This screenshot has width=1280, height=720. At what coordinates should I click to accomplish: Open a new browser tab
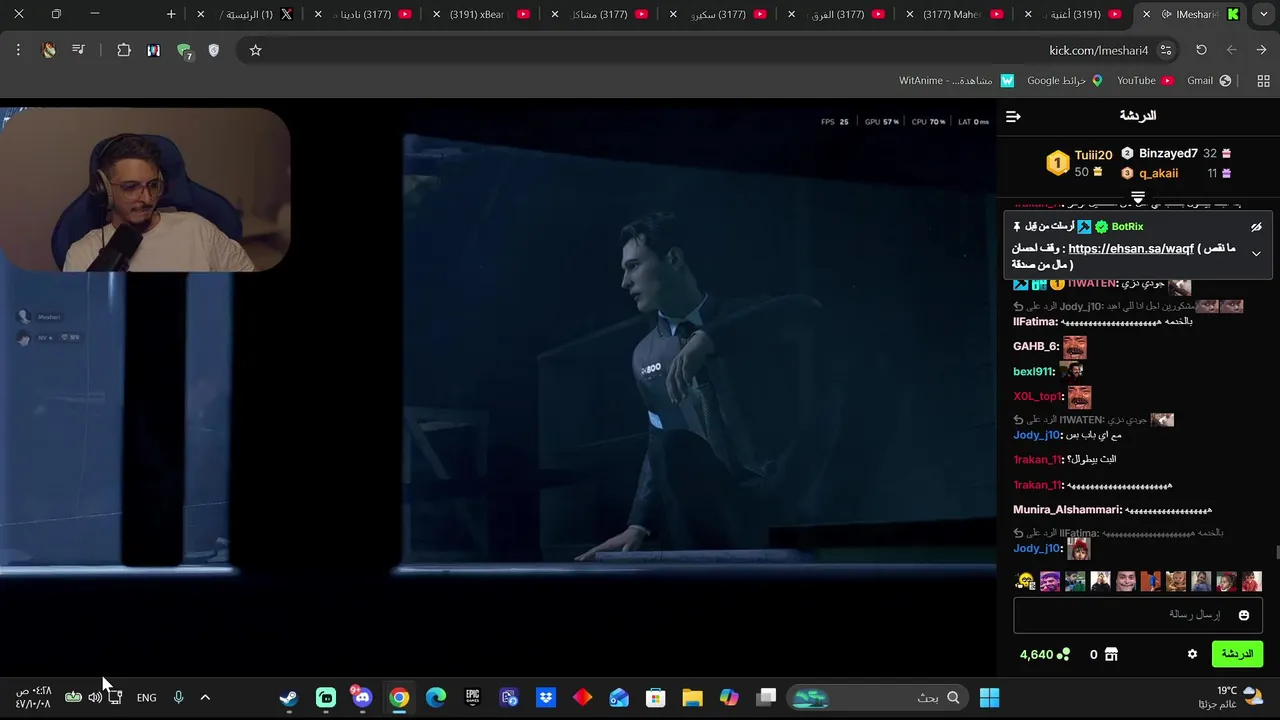[x=171, y=14]
